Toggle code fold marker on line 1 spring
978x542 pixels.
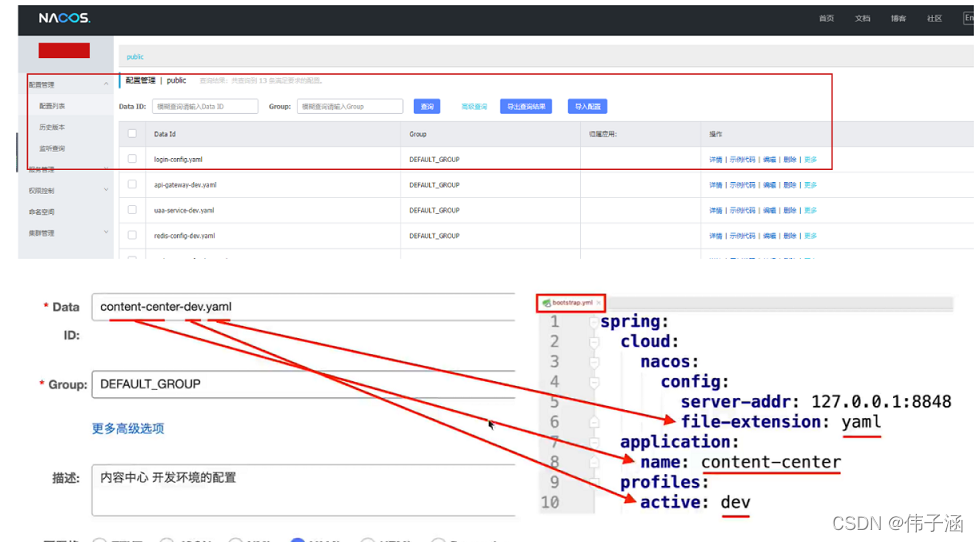click(594, 322)
